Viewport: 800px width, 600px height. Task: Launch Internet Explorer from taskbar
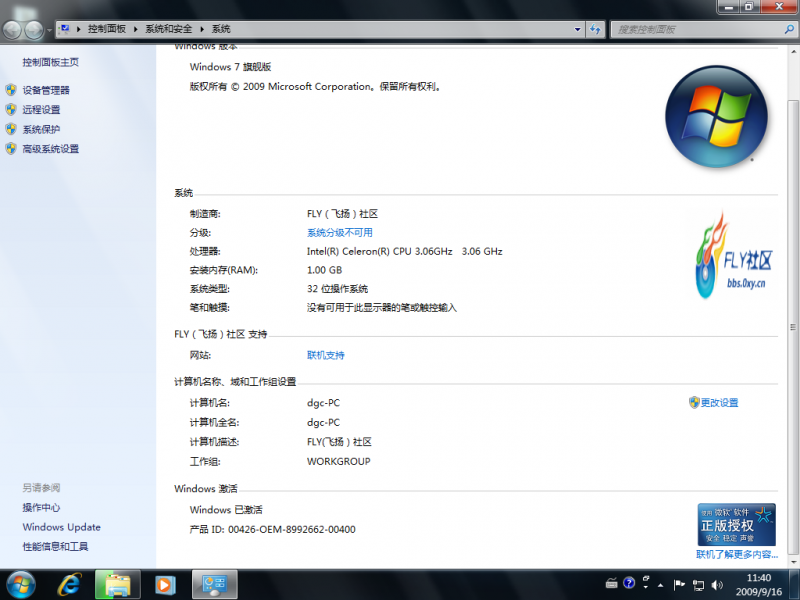[x=68, y=585]
